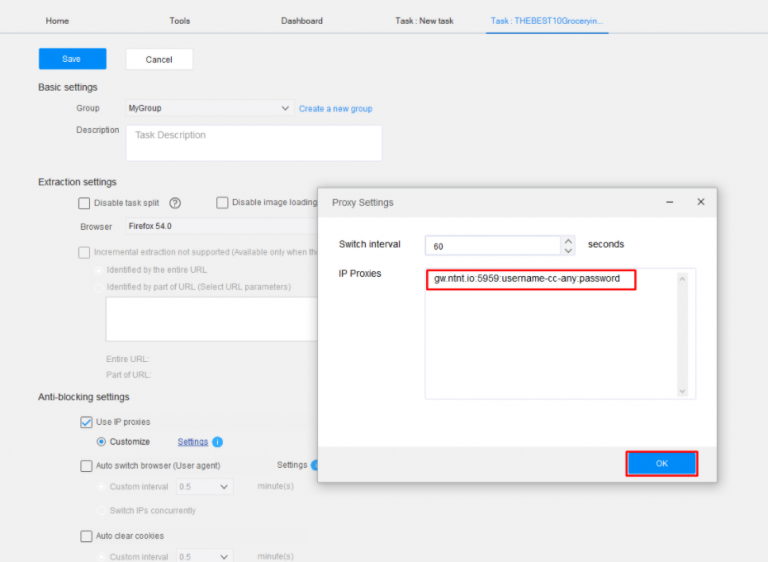The width and height of the screenshot is (768, 562).
Task: Select the Customize radio button
Action: click(x=101, y=441)
